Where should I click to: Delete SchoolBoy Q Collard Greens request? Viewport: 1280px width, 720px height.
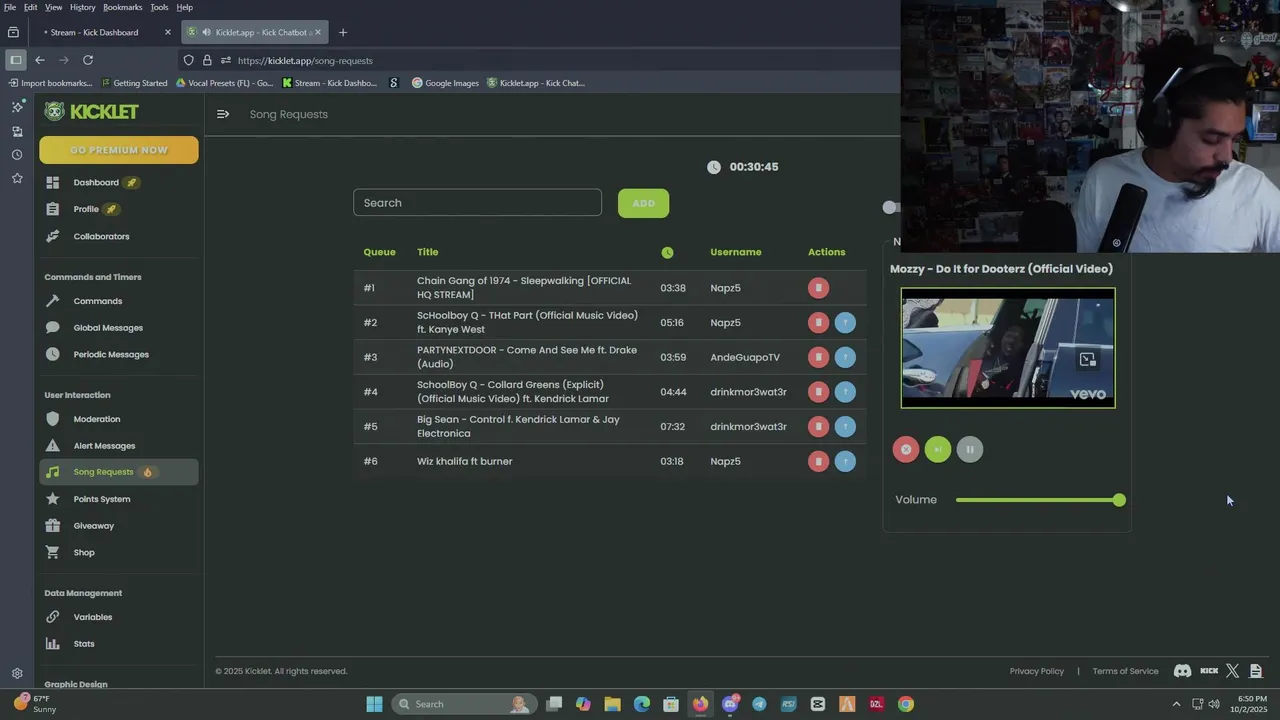click(x=818, y=392)
